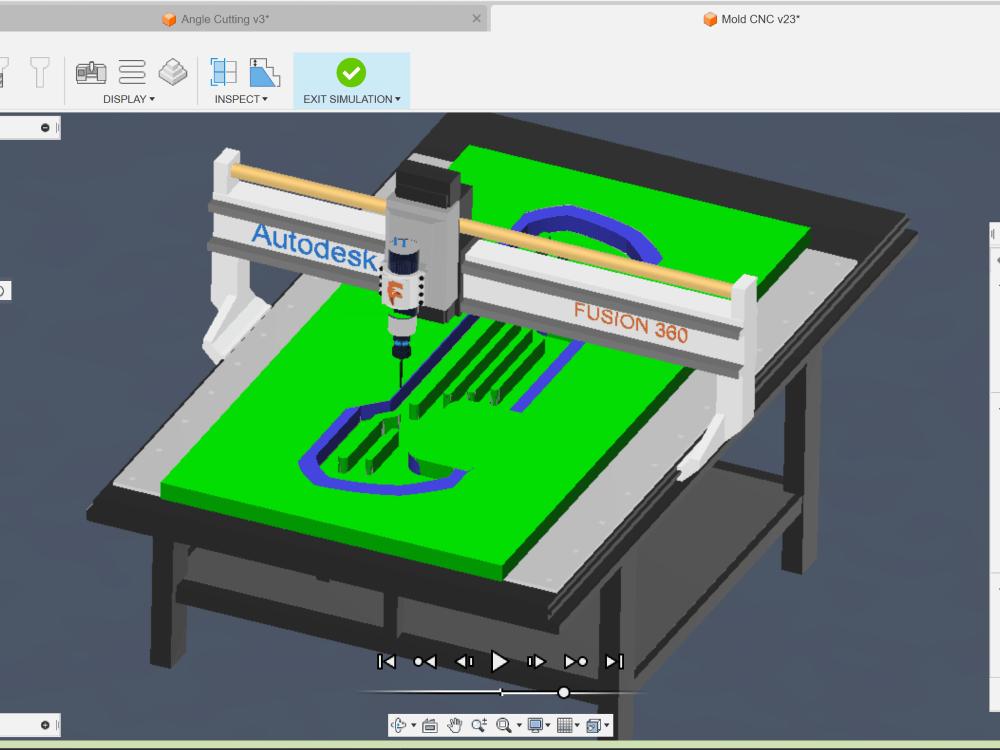Activate the Pan tool
The width and height of the screenshot is (1000, 750).
(x=453, y=725)
